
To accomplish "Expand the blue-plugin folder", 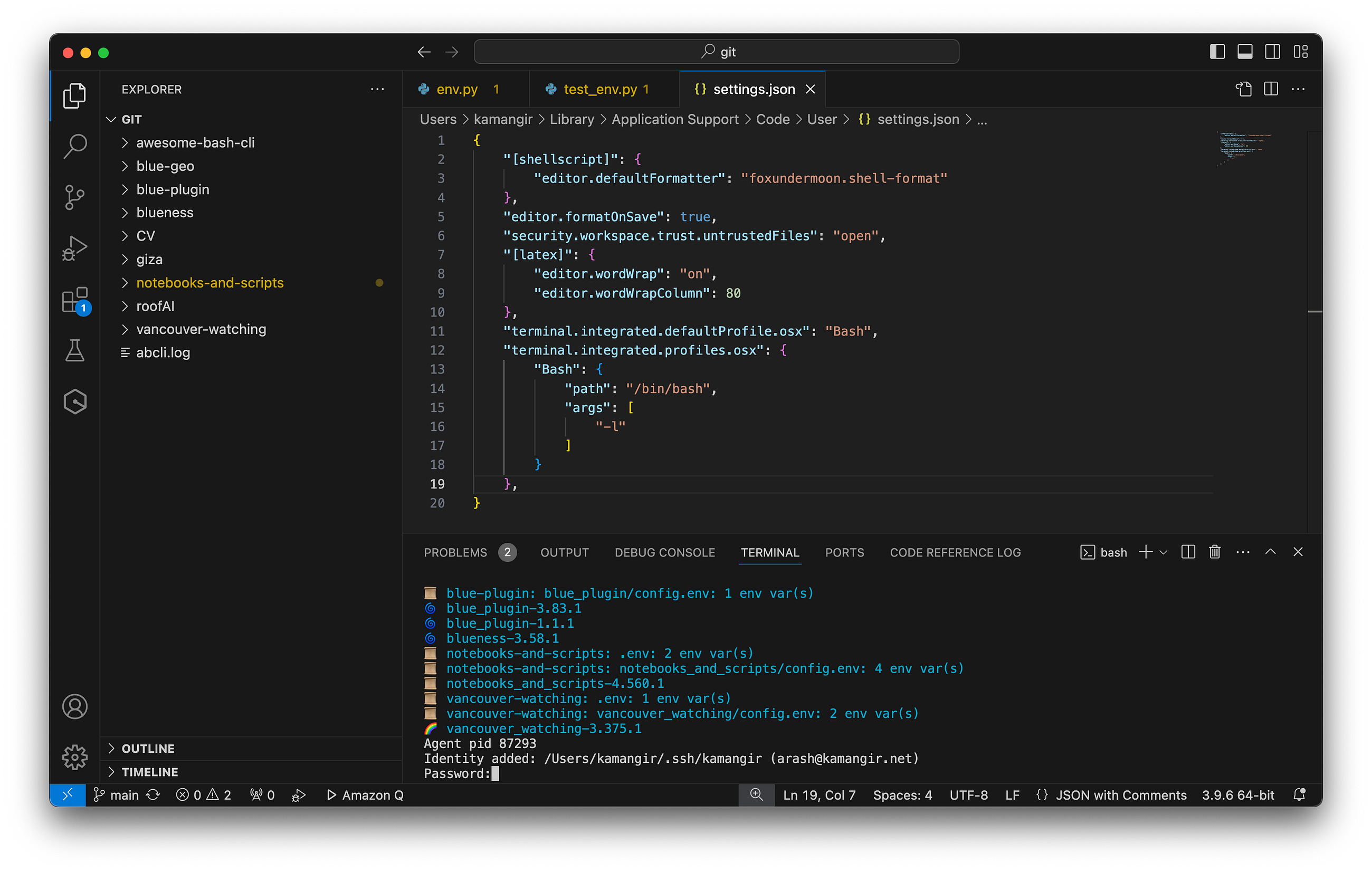I will point(250,189).
